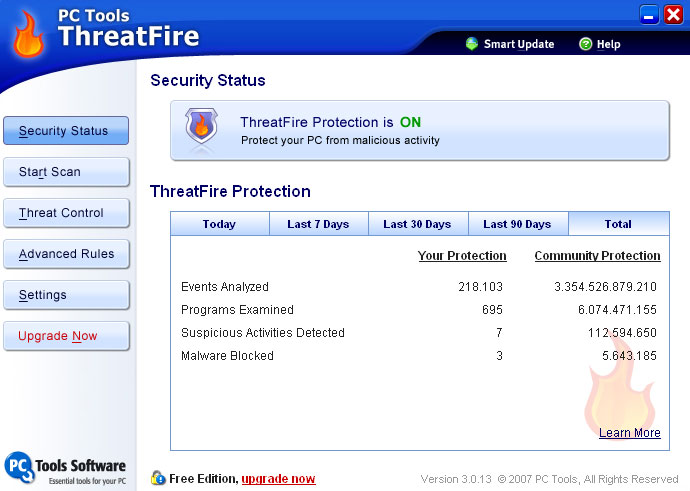
Task: Close the ThreatFire window
Action: point(673,14)
